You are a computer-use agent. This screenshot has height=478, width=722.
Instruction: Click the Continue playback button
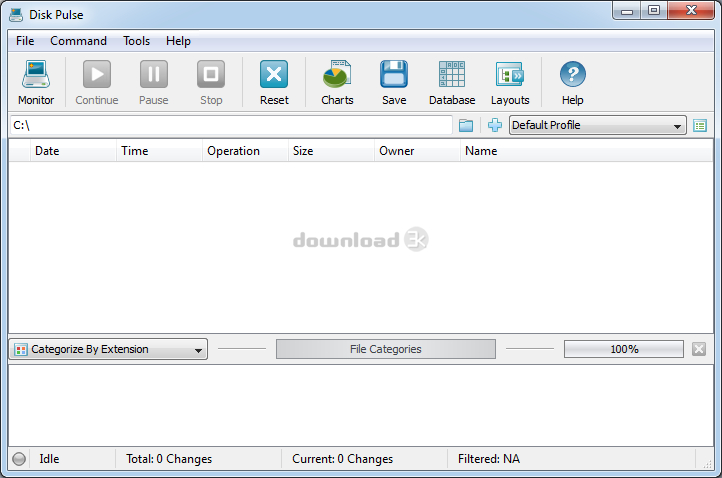97,82
